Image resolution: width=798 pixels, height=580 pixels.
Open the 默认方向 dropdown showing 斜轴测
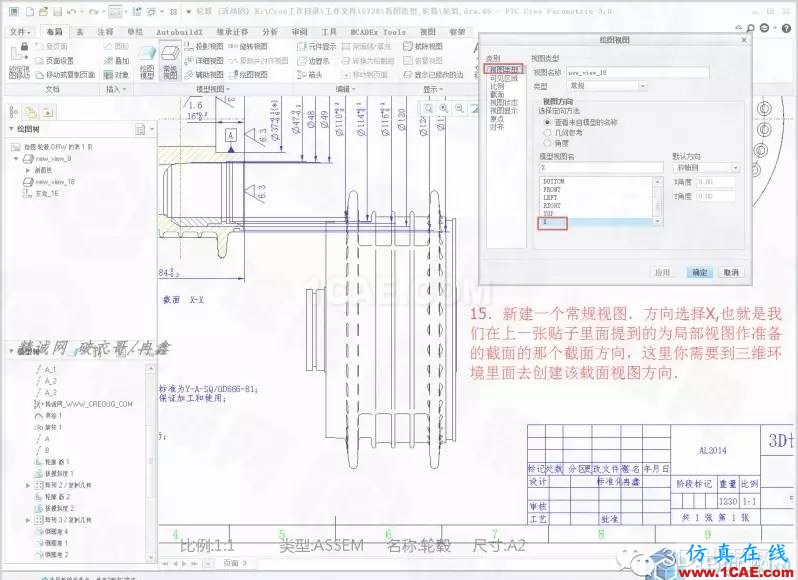705,167
